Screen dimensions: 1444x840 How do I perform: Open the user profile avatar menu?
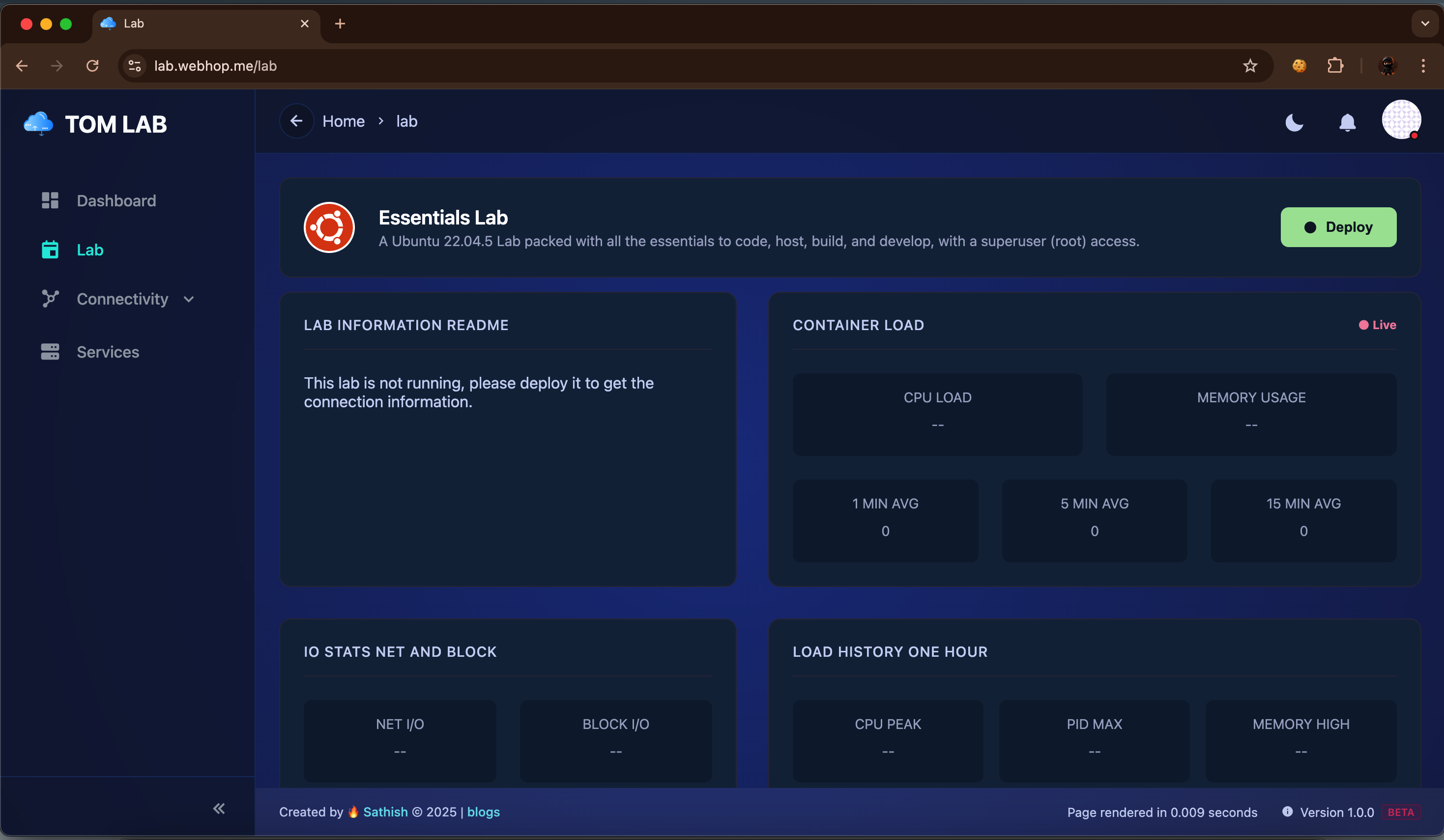(x=1402, y=120)
